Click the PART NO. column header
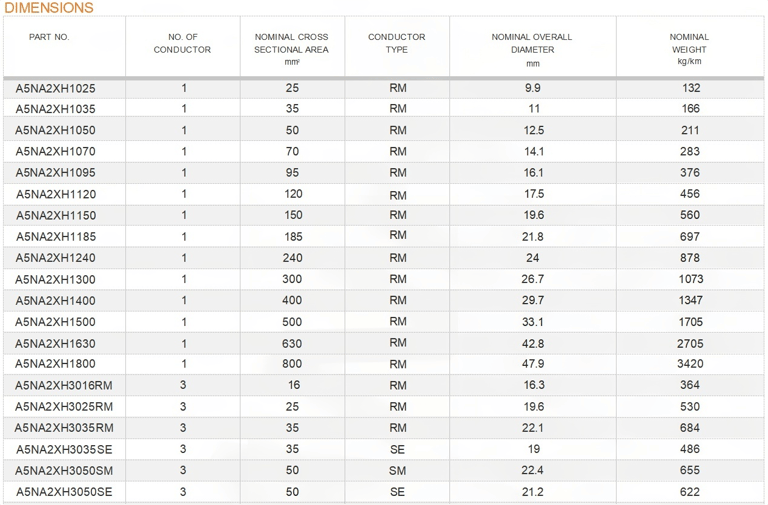This screenshot has height=505, width=768. [x=49, y=37]
